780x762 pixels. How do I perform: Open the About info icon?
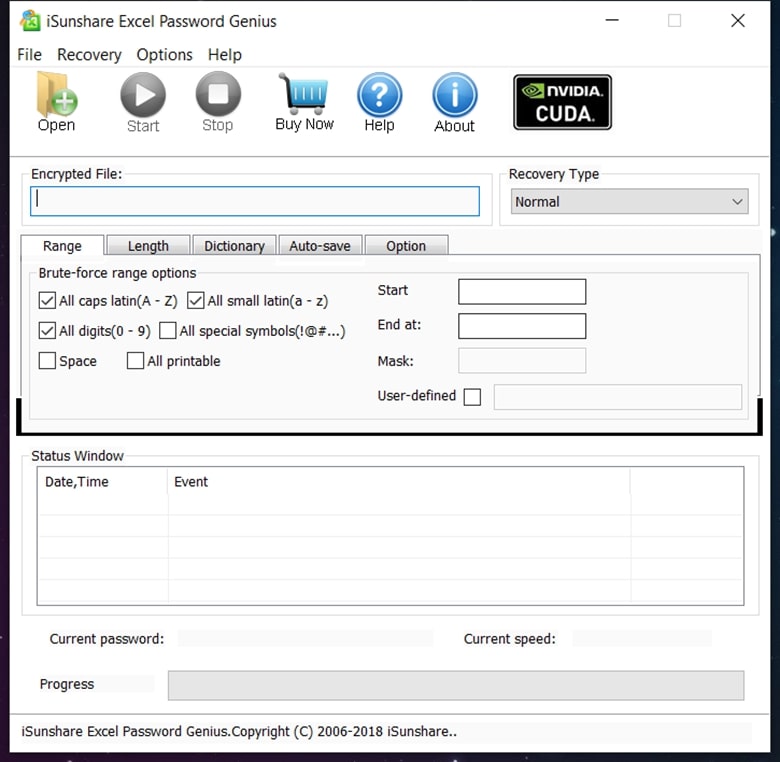[x=455, y=95]
